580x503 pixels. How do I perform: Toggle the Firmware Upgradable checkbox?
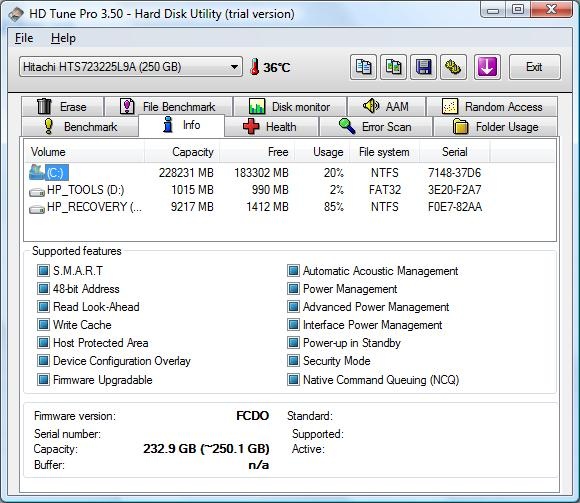click(43, 379)
